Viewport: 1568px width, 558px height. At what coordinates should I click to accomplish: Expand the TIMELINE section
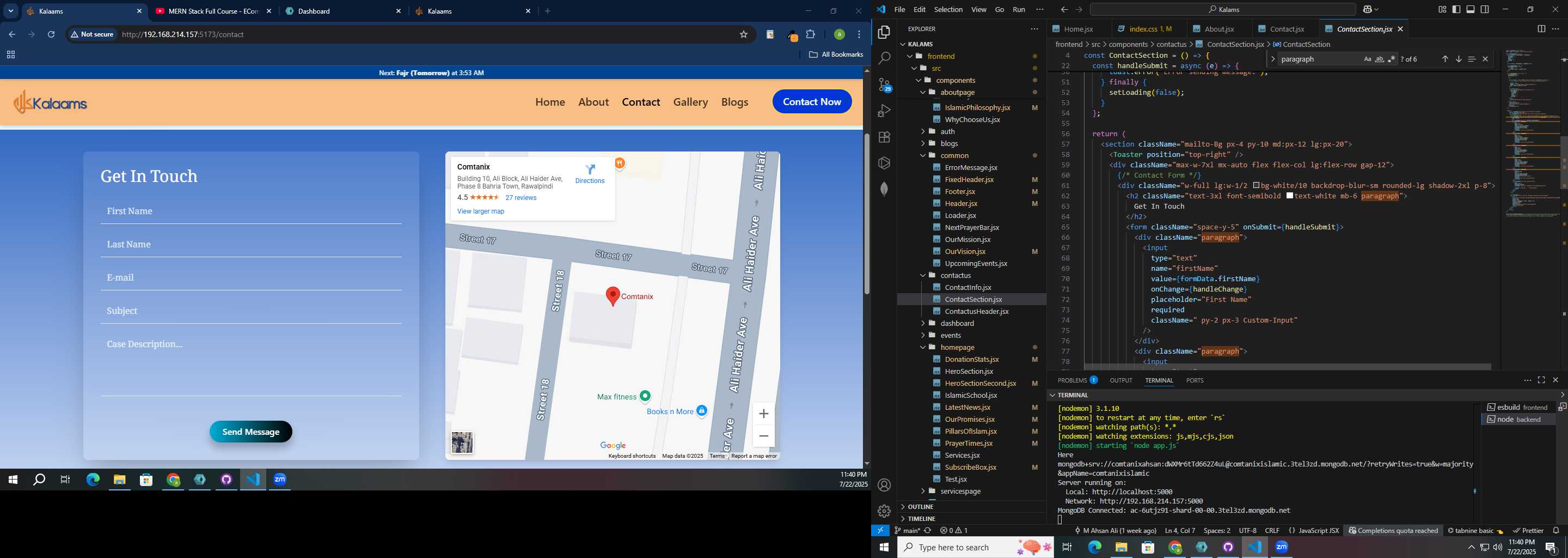(922, 519)
